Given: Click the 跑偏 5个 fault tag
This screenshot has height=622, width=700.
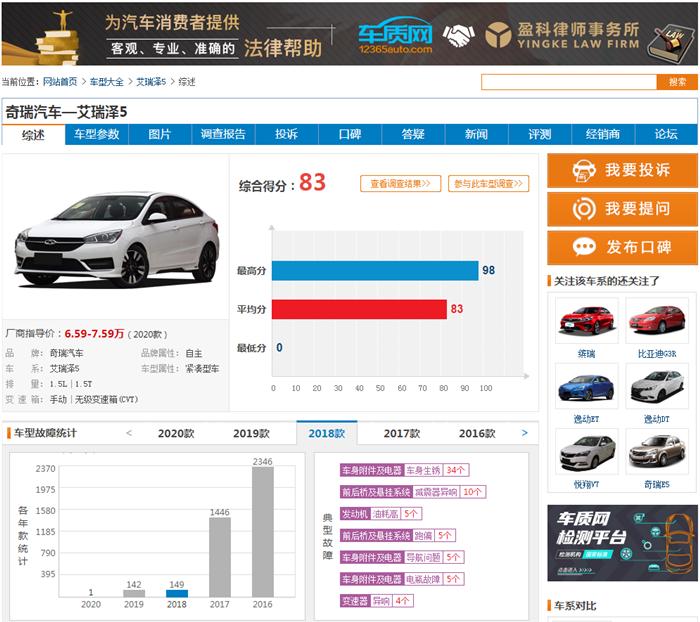Looking at the screenshot, I should click(398, 535).
